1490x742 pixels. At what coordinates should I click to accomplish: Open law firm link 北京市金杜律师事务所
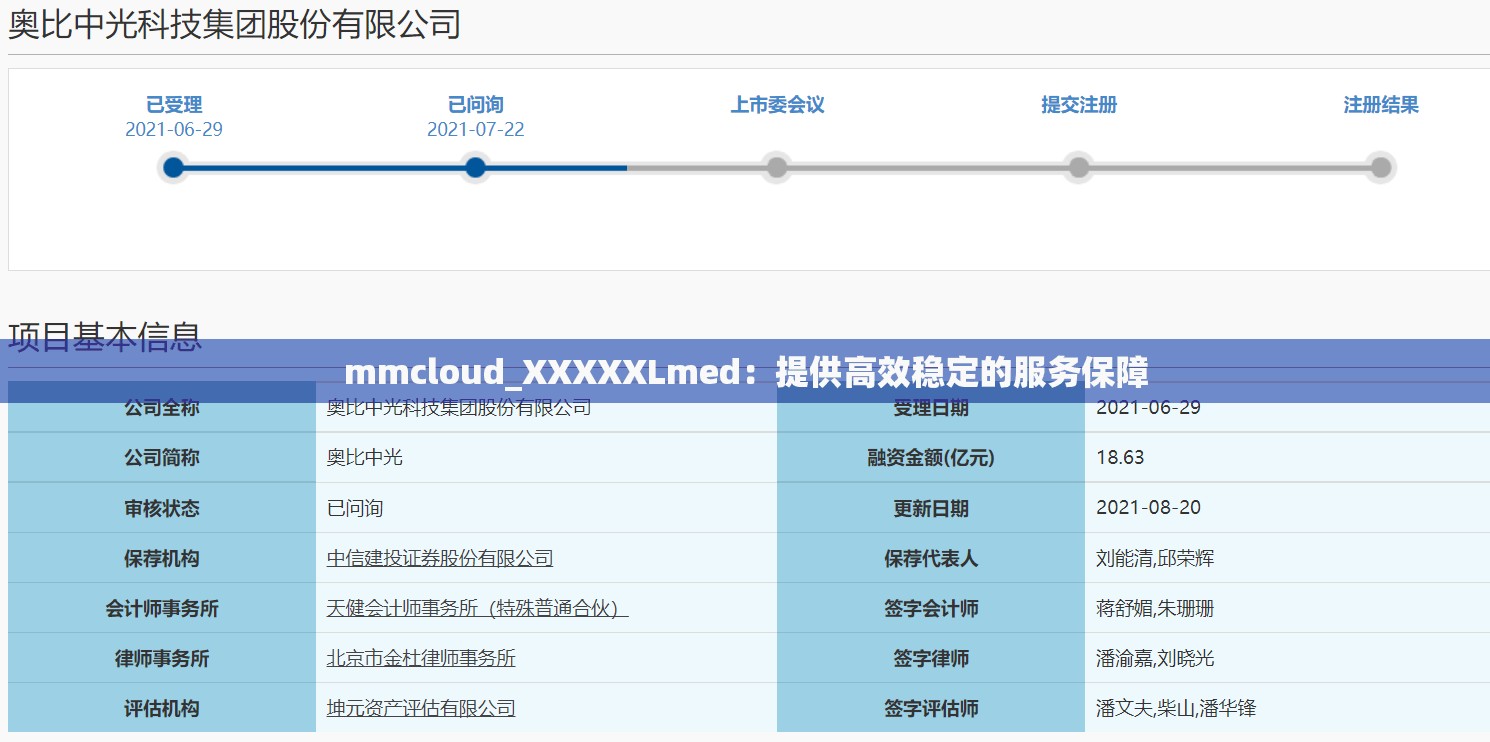coord(420,658)
